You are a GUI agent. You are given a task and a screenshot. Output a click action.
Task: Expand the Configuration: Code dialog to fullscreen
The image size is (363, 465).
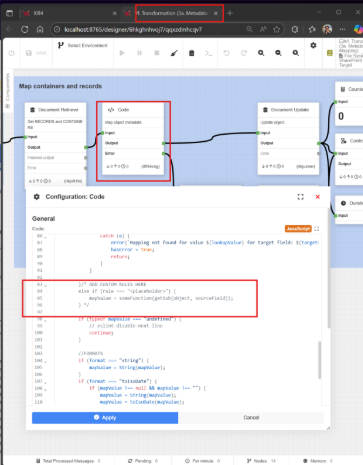coord(301,197)
